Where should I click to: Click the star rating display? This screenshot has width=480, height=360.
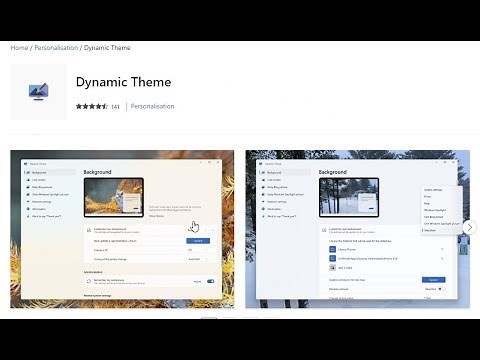(x=92, y=106)
